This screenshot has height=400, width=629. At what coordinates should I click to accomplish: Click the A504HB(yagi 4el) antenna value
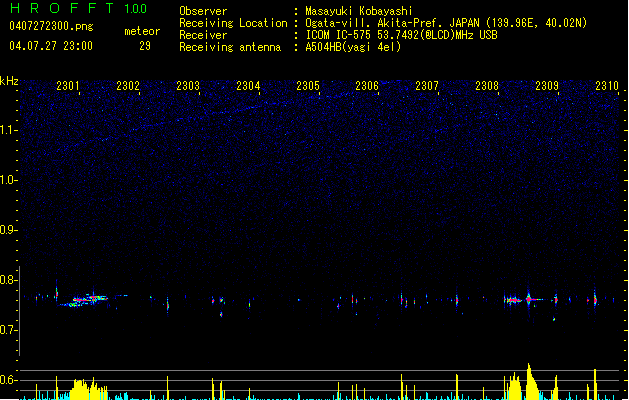coord(353,47)
